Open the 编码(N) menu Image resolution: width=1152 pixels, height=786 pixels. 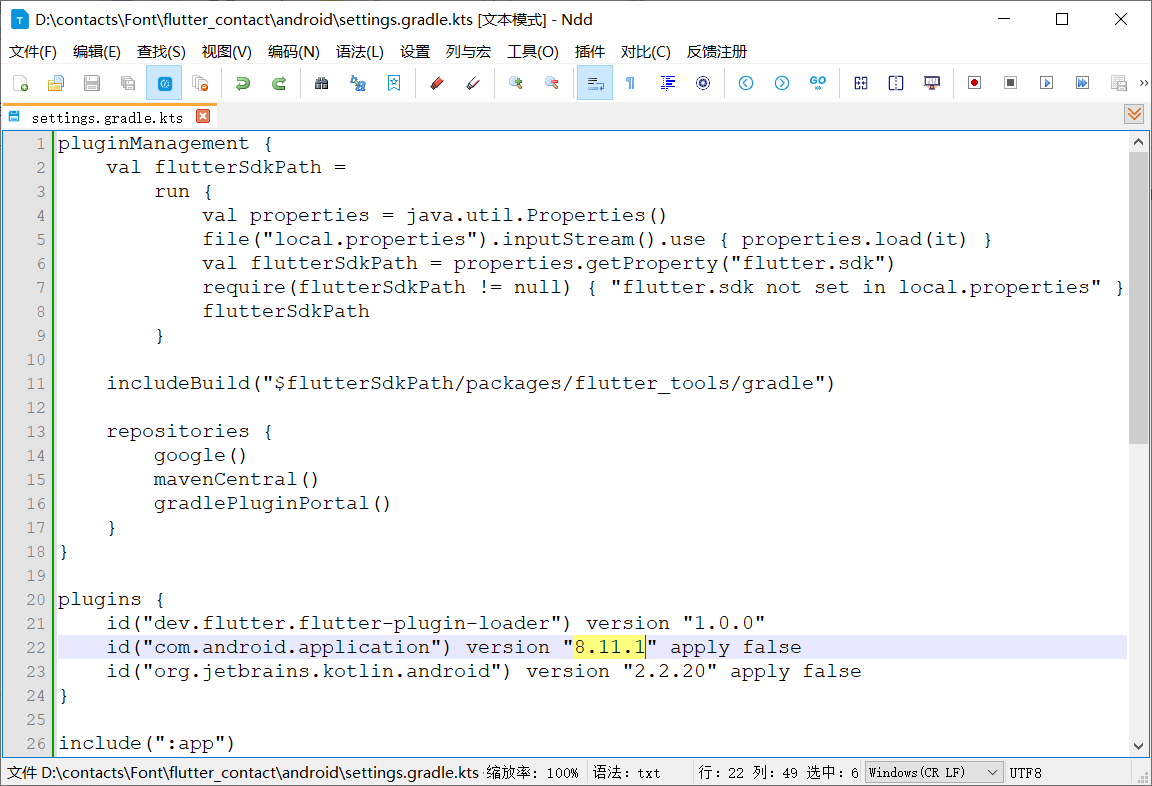pos(293,51)
